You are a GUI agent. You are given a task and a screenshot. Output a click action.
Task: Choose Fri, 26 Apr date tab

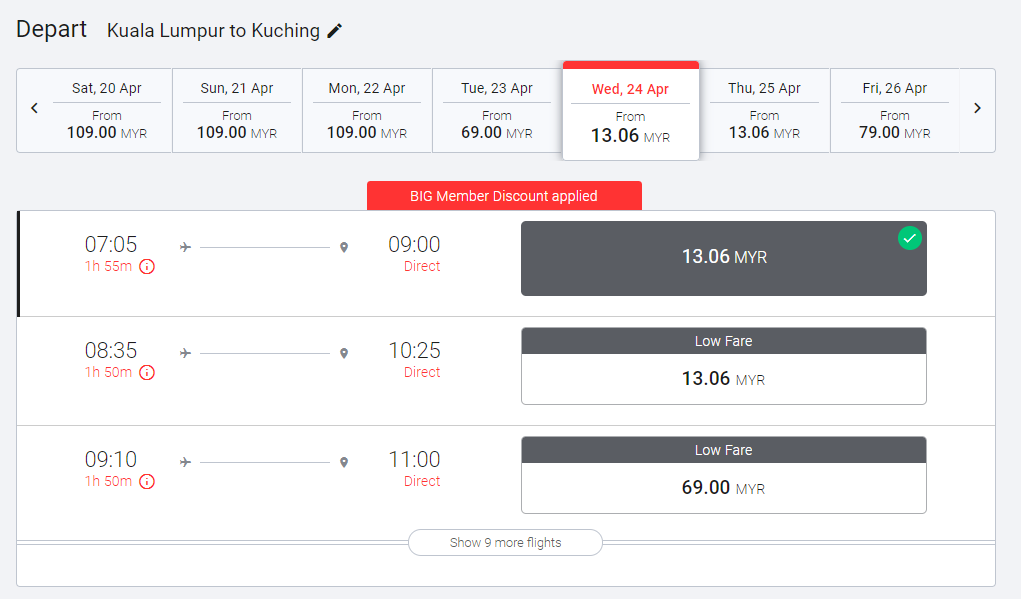click(894, 110)
